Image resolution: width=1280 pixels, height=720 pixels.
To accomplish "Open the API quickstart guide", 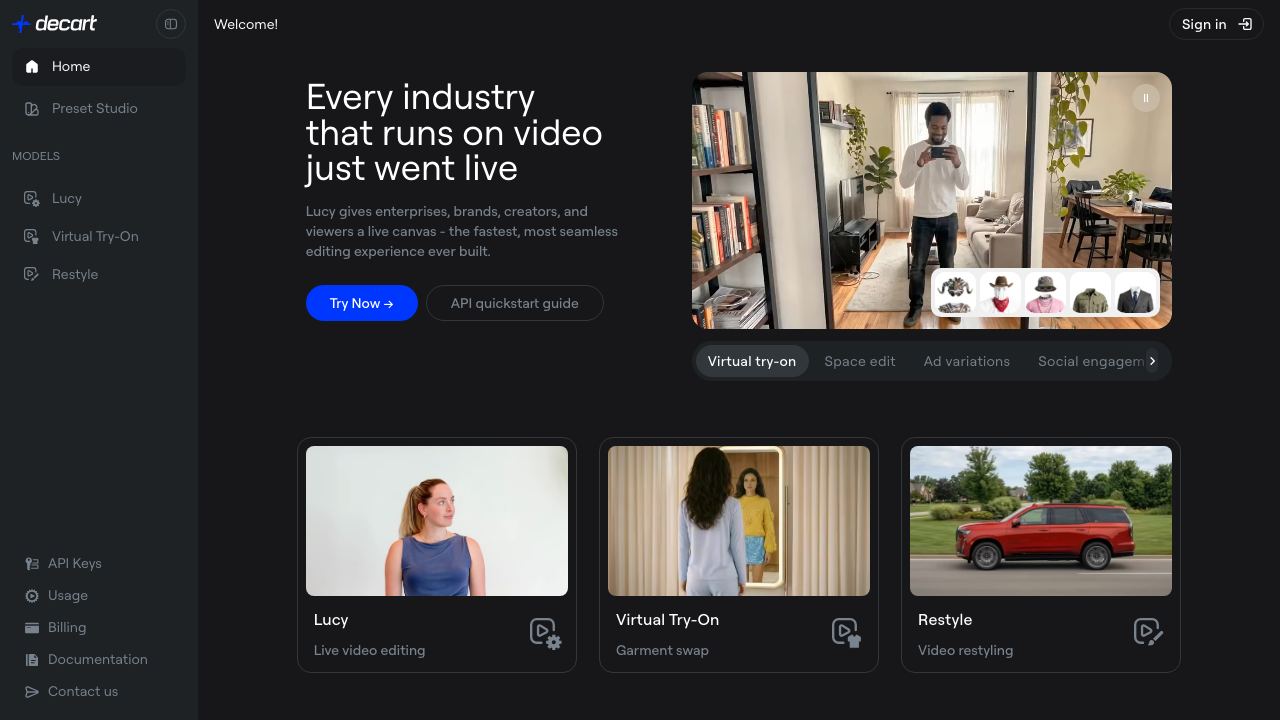I will point(515,303).
